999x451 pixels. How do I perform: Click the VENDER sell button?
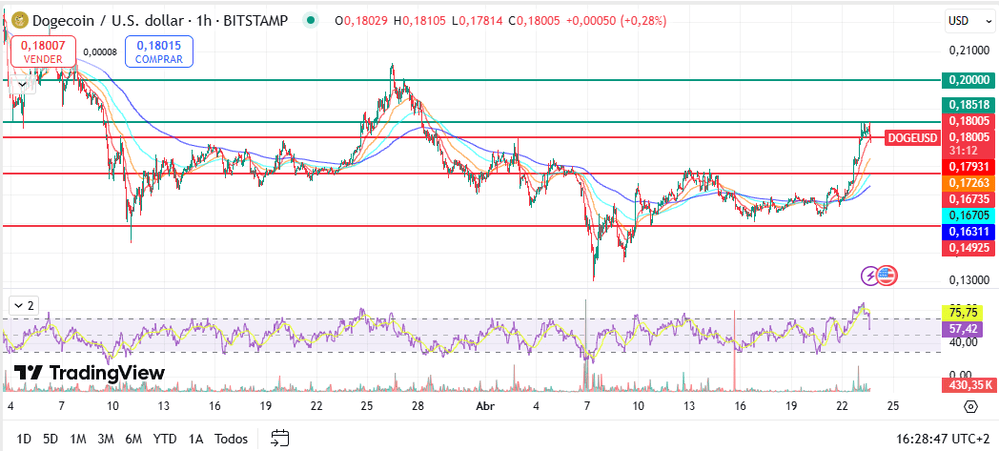click(43, 52)
